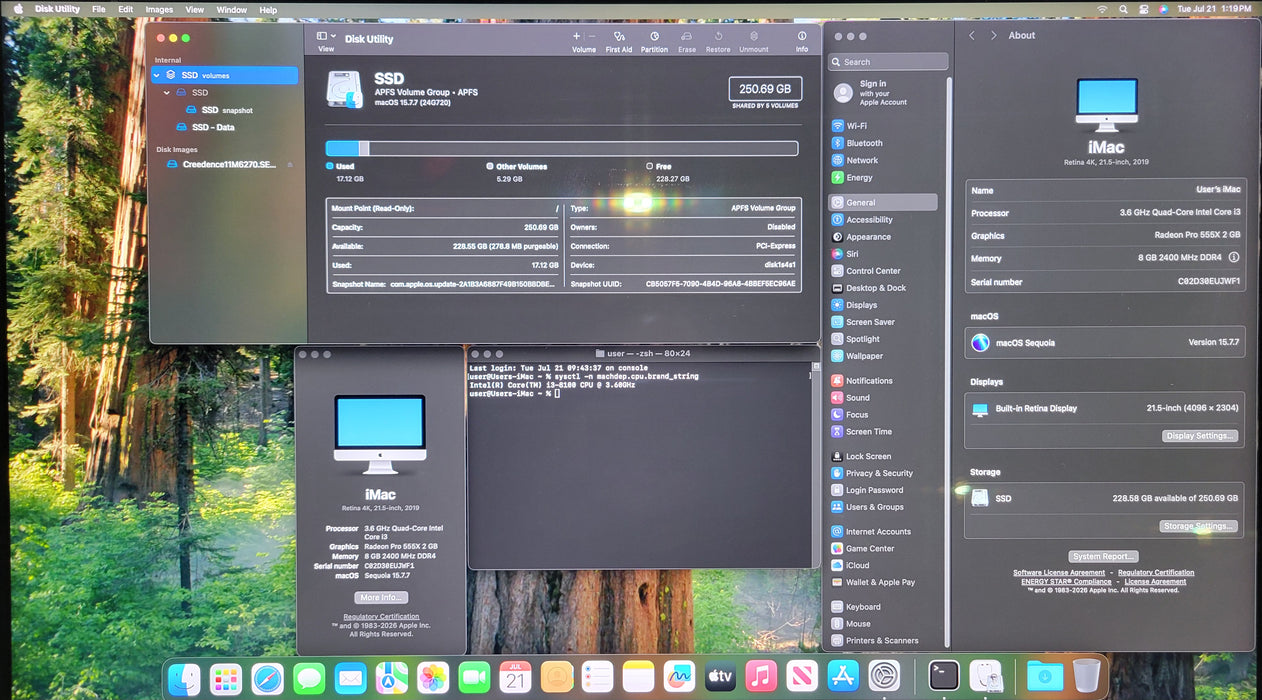This screenshot has height=700, width=1262.
Task: Sign in with your Apple Account
Action: click(x=870, y=92)
